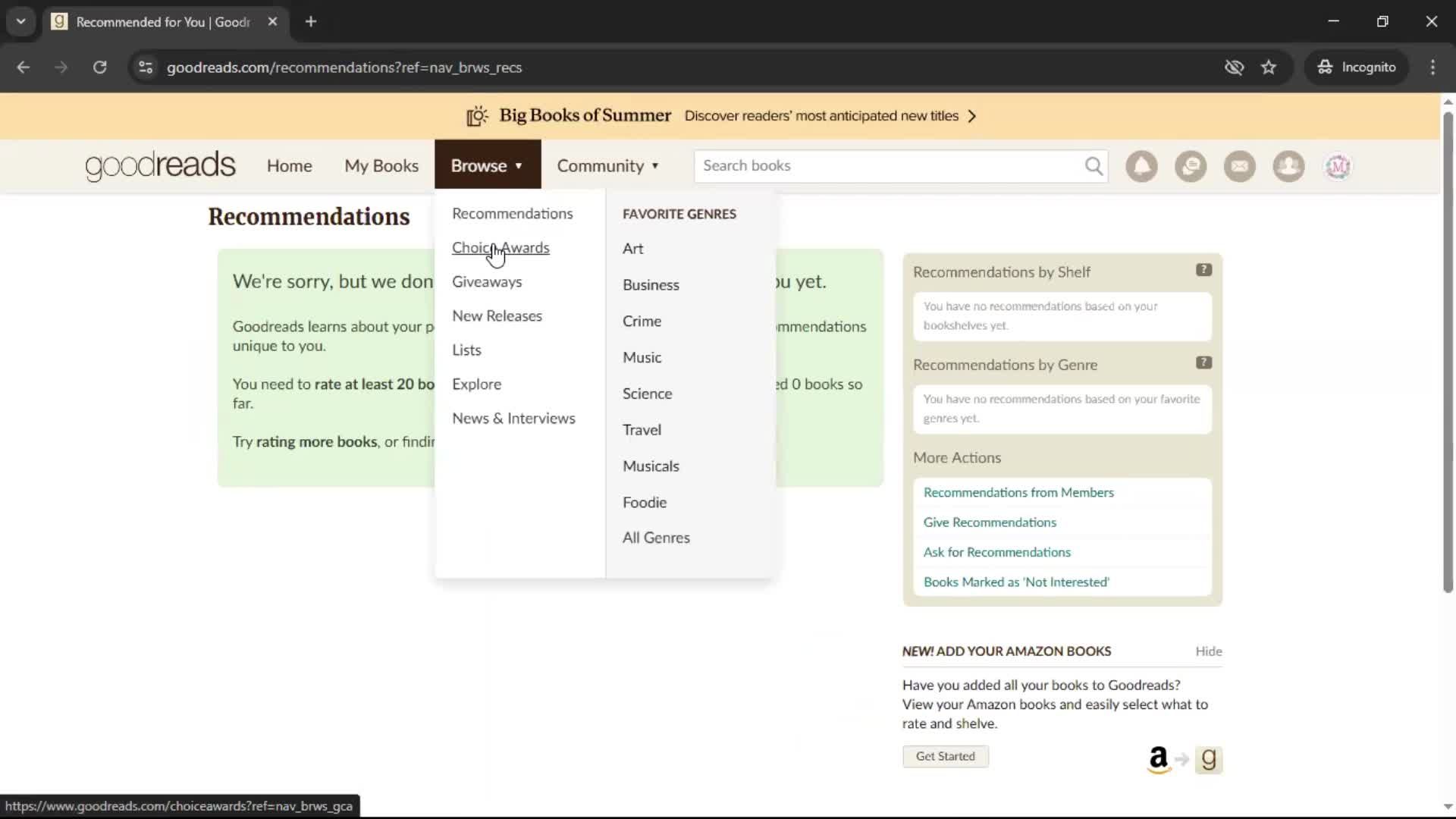Choose the Science genre
The width and height of the screenshot is (1456, 819).
tap(647, 394)
